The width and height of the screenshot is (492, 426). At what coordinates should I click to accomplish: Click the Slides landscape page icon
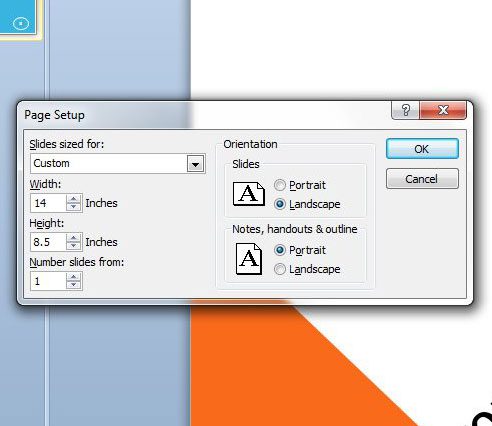point(249,194)
